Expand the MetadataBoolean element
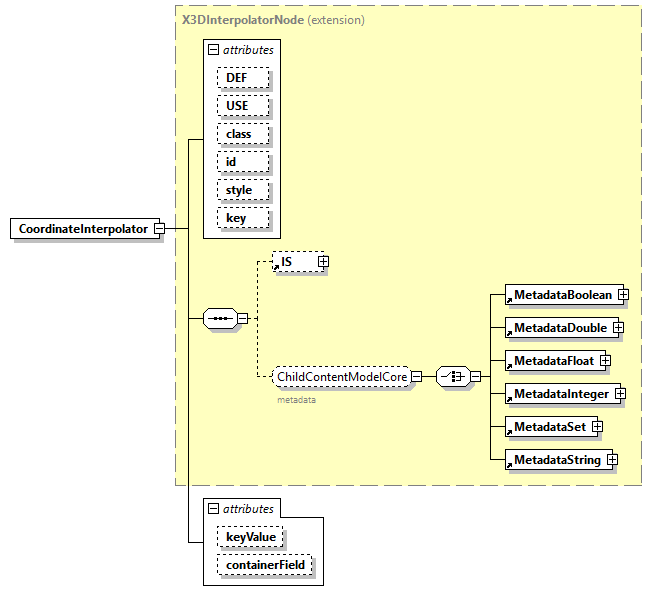This screenshot has height=605, width=652. (x=623, y=295)
